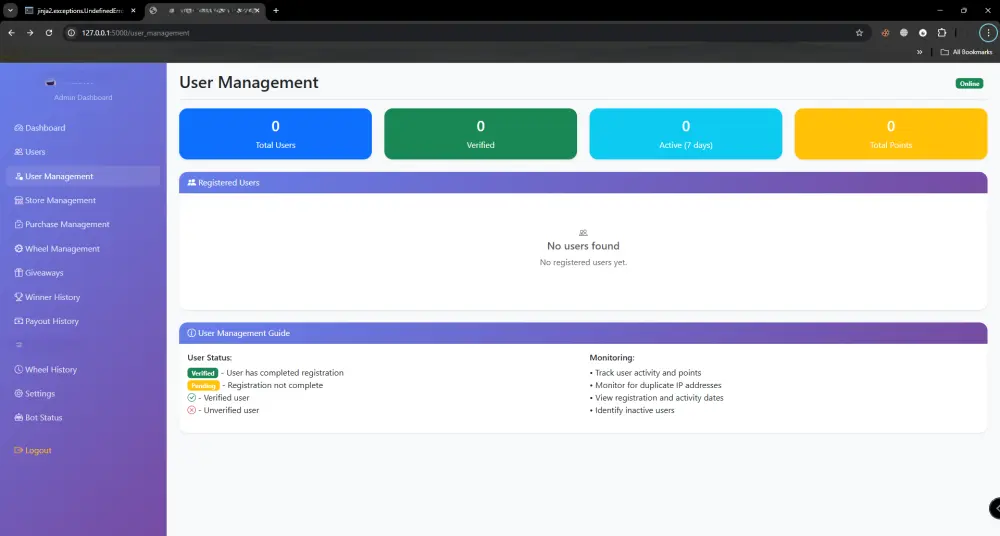Open the Extensions puzzle-piece menu
This screenshot has width=1000, height=536.
pyautogui.click(x=942, y=33)
